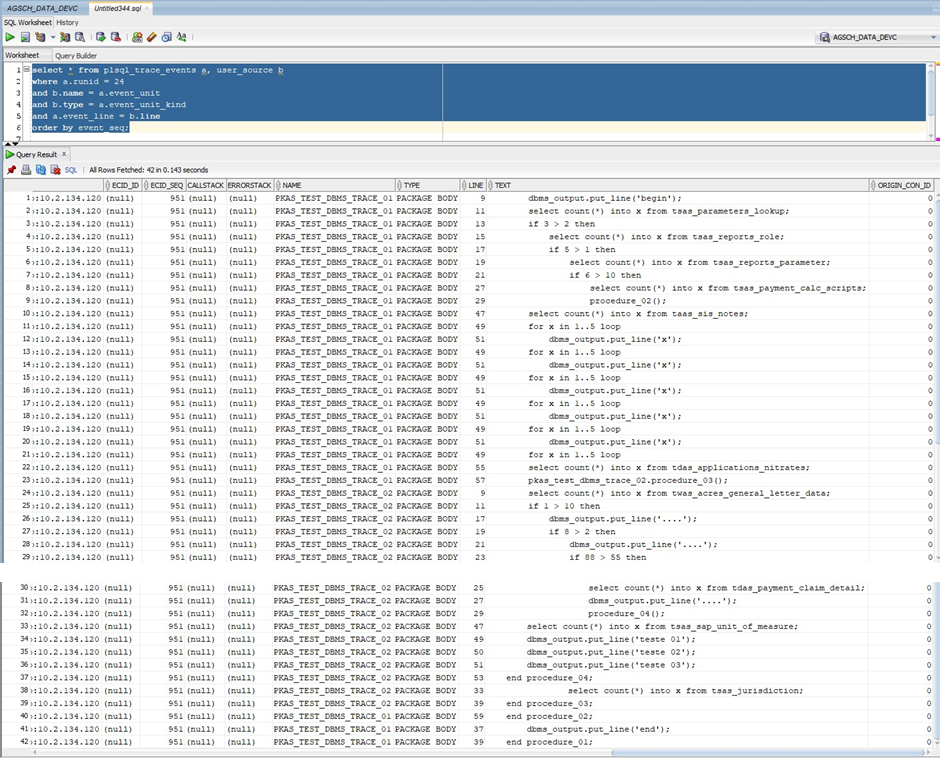Image resolution: width=940 pixels, height=758 pixels.
Task: Click the Autotrace icon in worksheet toolbar
Action: tap(65, 37)
